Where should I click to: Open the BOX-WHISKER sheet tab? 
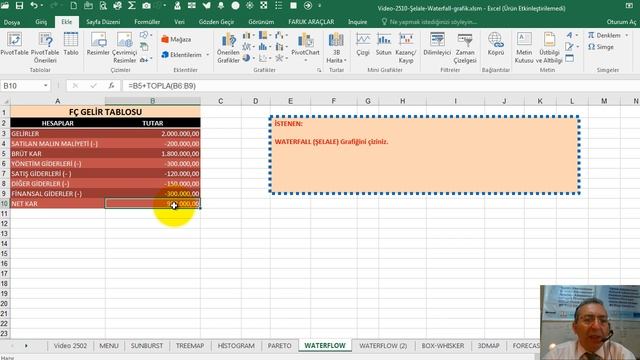[x=442, y=346]
